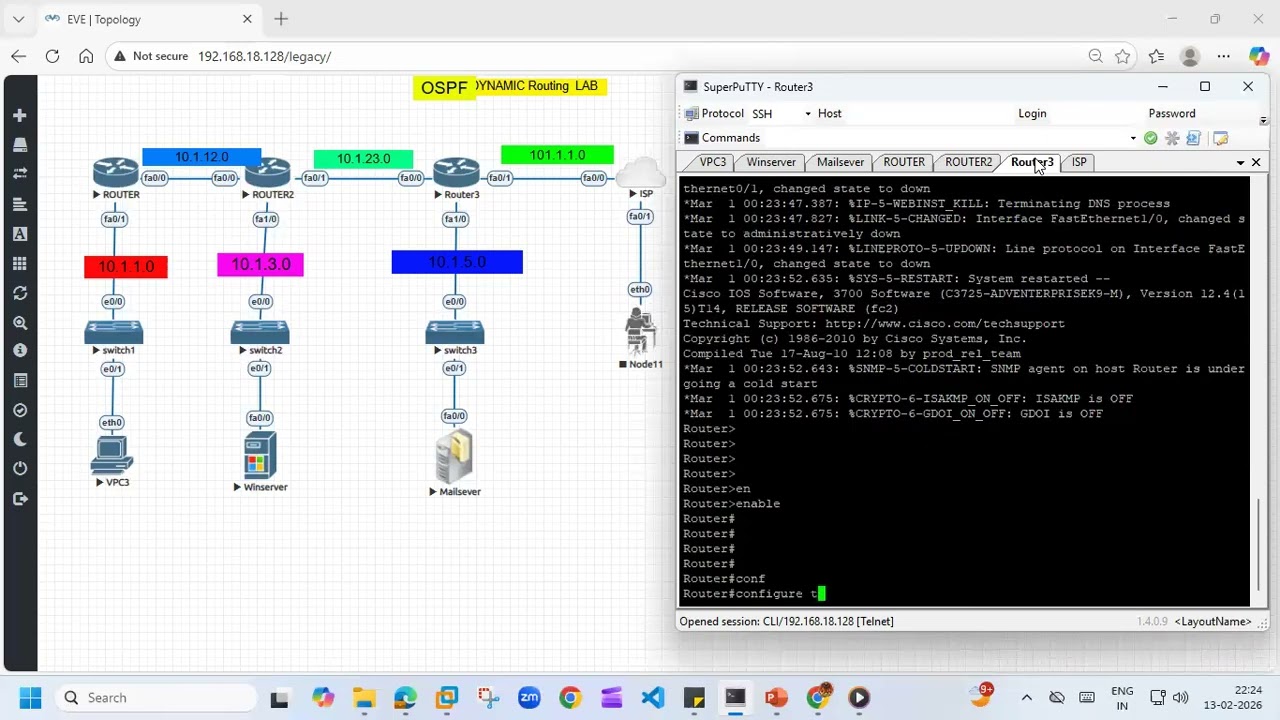Toggle night mode moon icon in sidebar
The width and height of the screenshot is (1280, 720).
(19, 440)
